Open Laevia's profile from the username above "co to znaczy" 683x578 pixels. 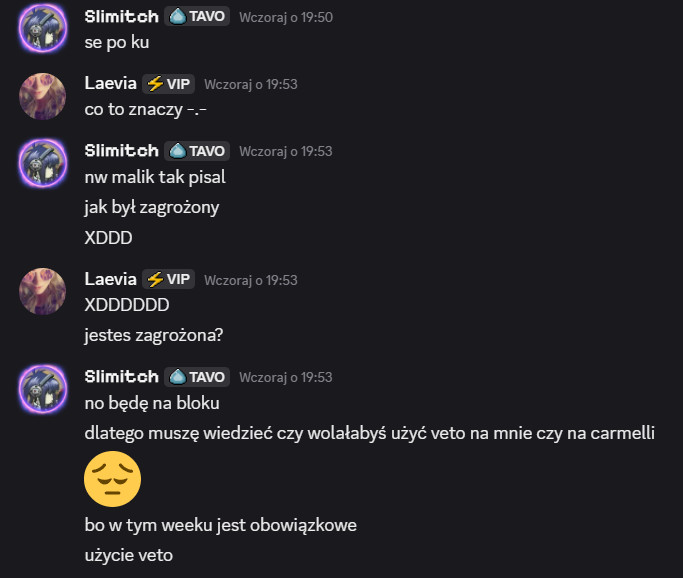pyautogui.click(x=110, y=84)
